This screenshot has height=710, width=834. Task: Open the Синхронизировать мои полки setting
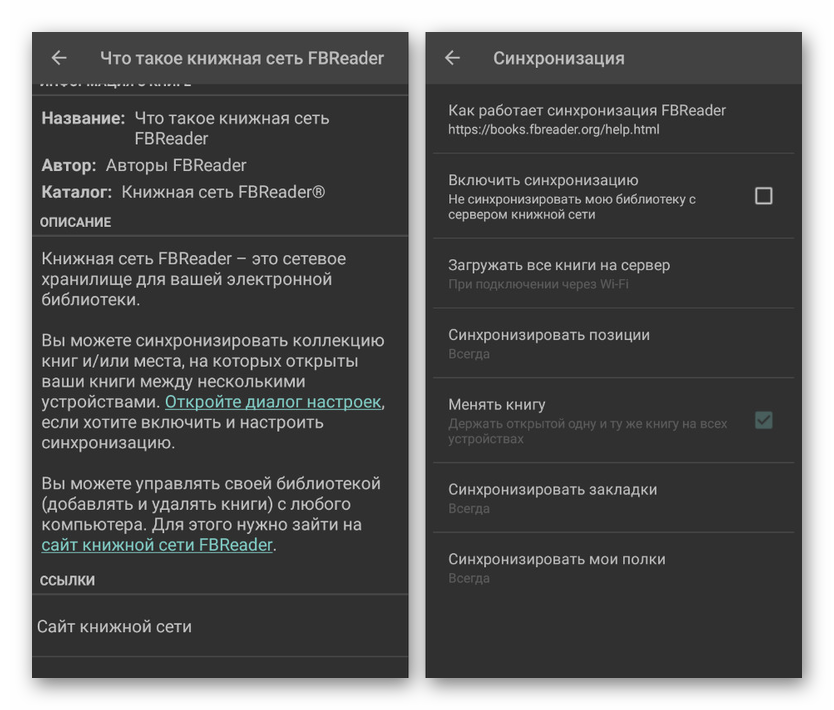pos(556,567)
